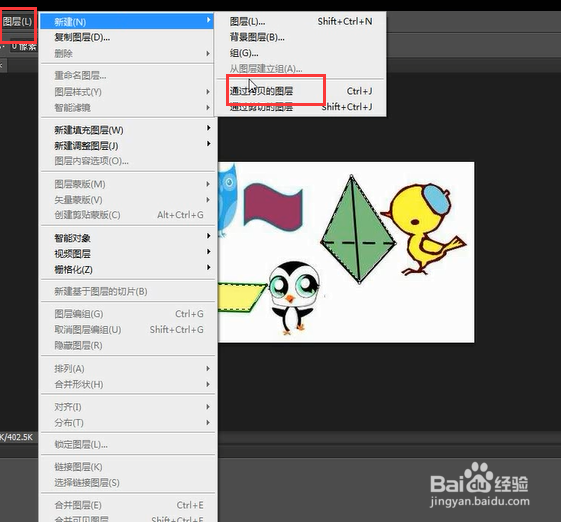Open 栅格化(Z) submenu

(x=127, y=269)
